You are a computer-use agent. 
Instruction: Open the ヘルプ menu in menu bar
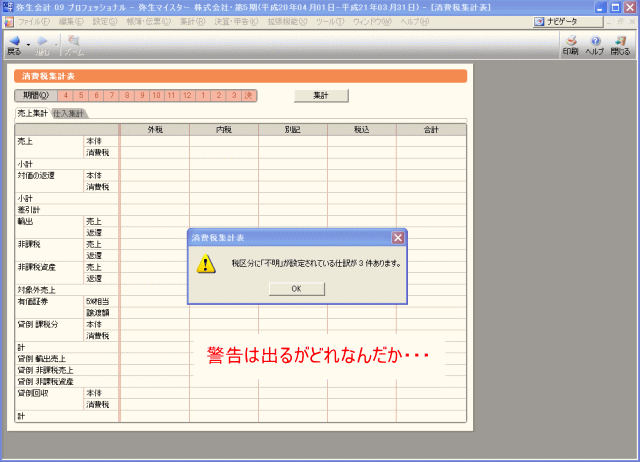pyautogui.click(x=414, y=22)
